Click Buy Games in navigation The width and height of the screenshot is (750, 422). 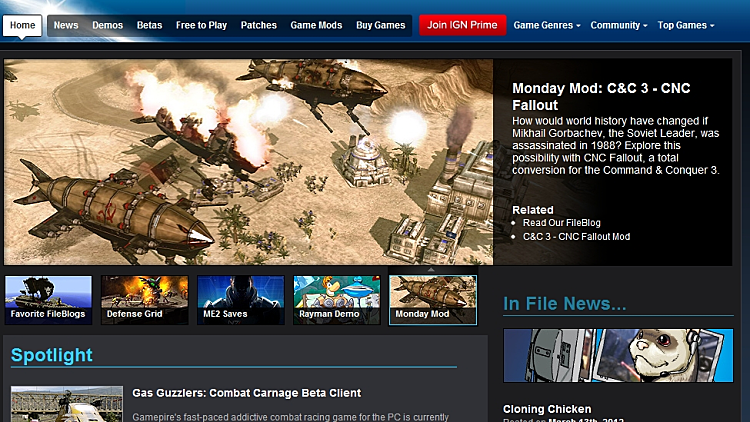pyautogui.click(x=380, y=25)
